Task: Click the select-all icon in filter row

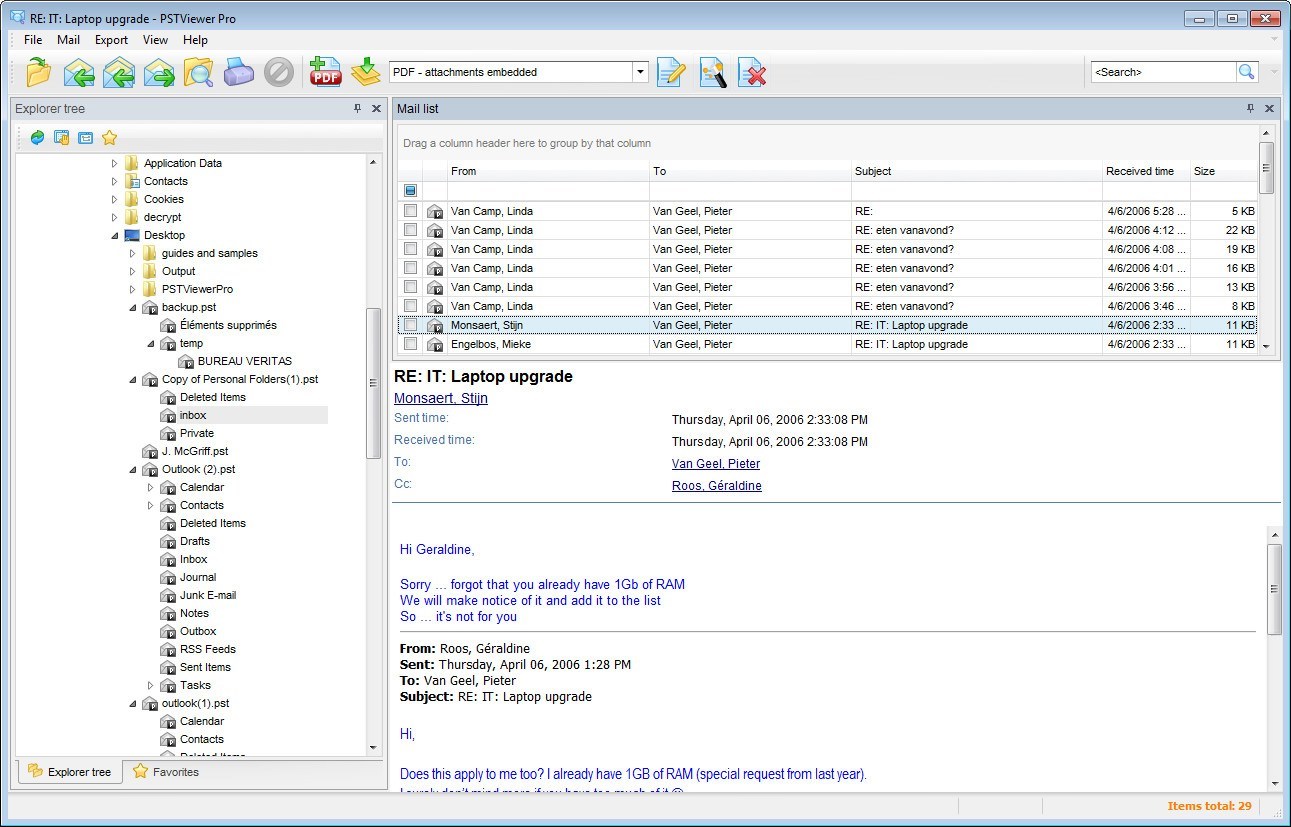Action: 410,190
